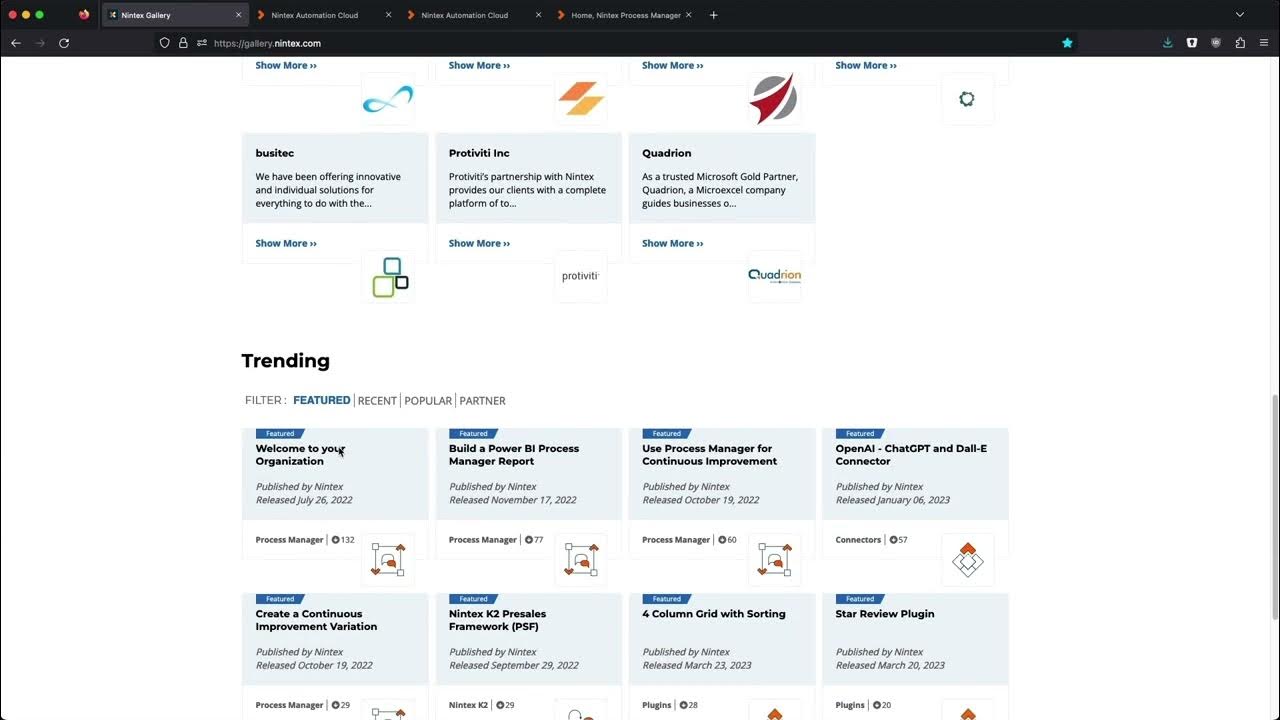Viewport: 1280px width, 720px height.
Task: Select the POPULAR trending filter
Action: [x=428, y=400]
